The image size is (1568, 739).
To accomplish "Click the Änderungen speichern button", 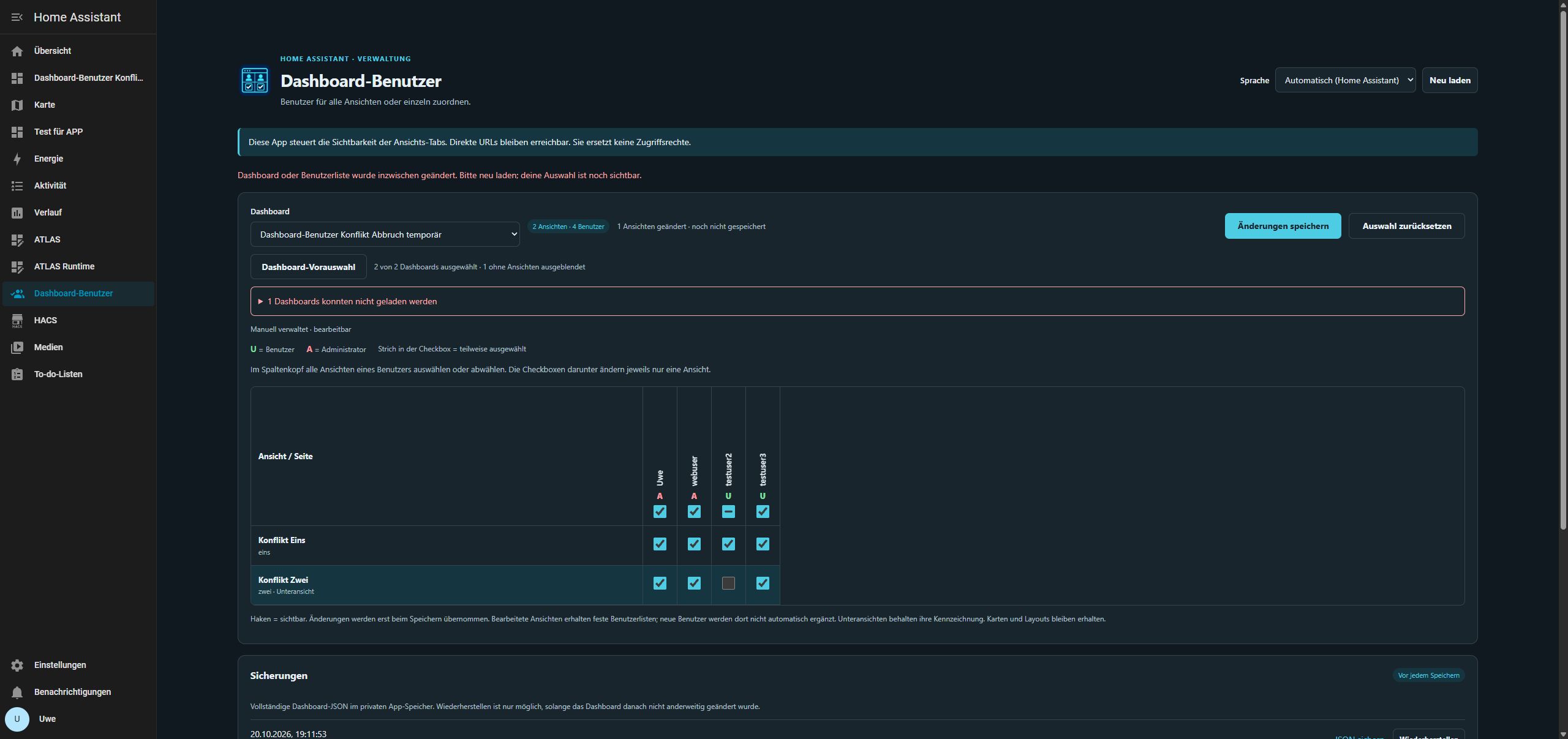I will click(x=1283, y=226).
